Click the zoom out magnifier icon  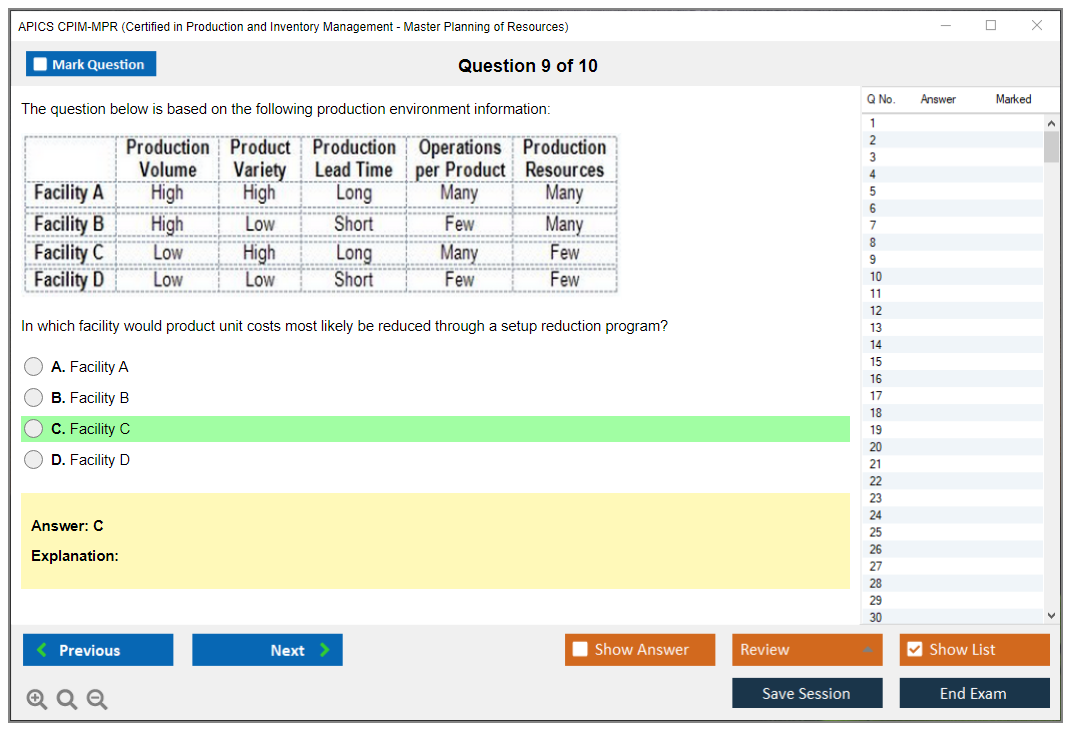pyautogui.click(x=97, y=700)
